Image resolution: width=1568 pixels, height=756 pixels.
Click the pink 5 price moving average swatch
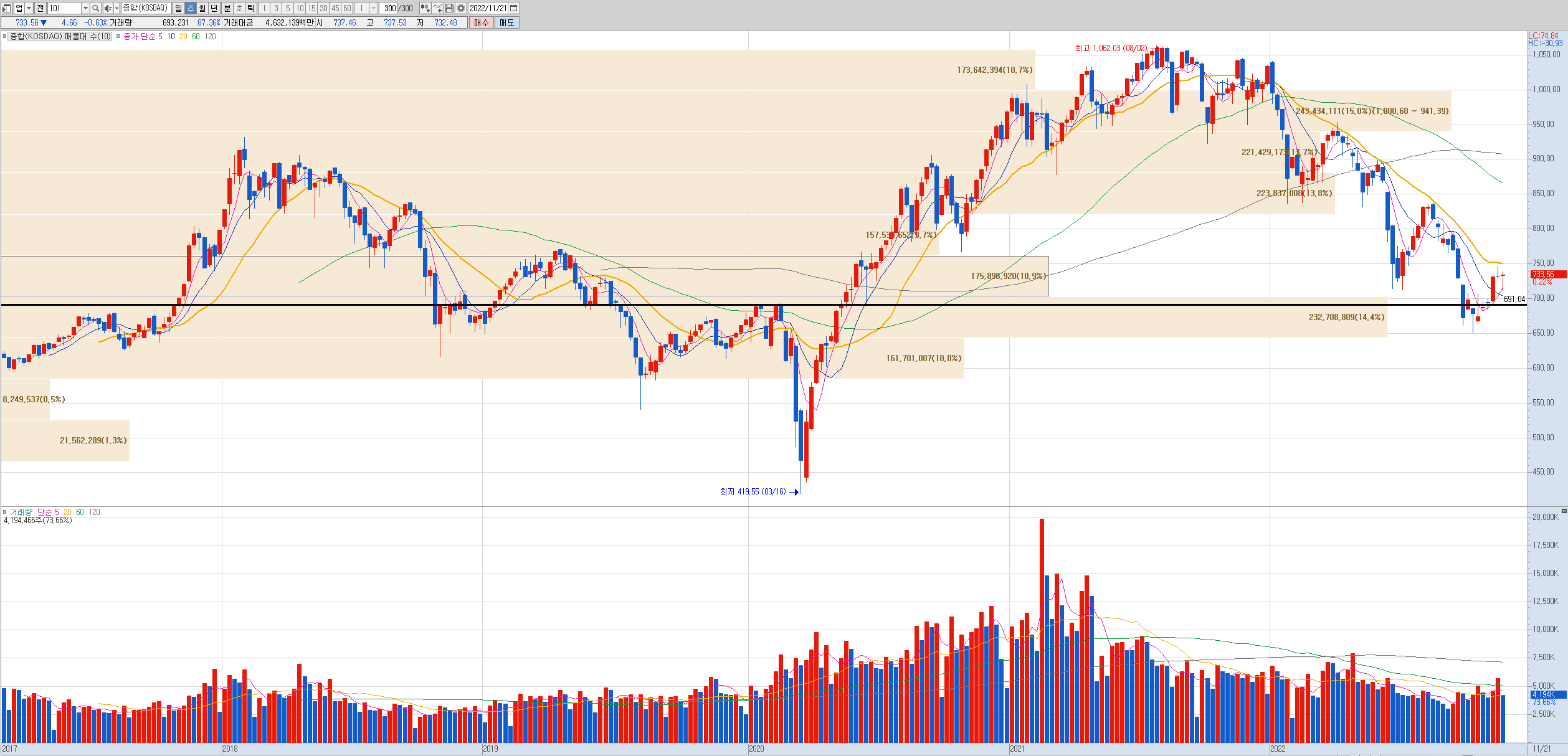pos(160,37)
